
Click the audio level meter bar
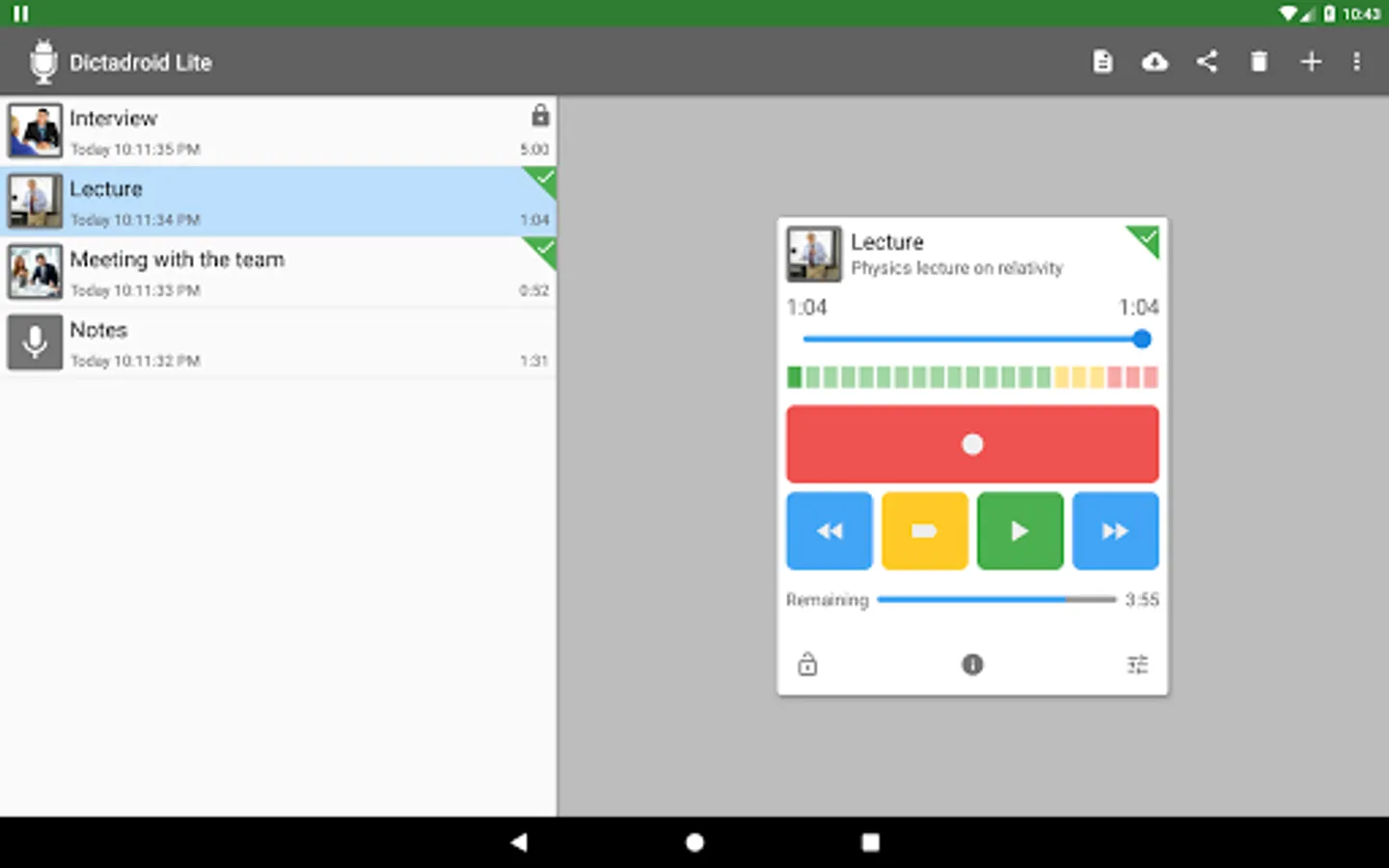[972, 377]
